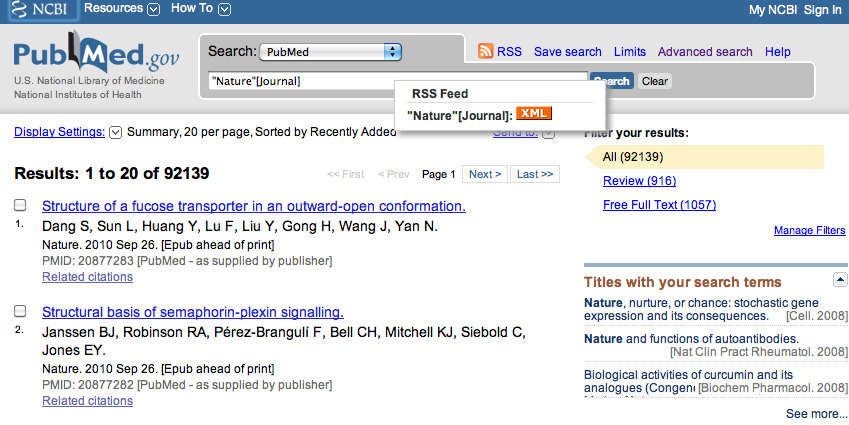Collapse the Titles with your search terms panel

840,280
